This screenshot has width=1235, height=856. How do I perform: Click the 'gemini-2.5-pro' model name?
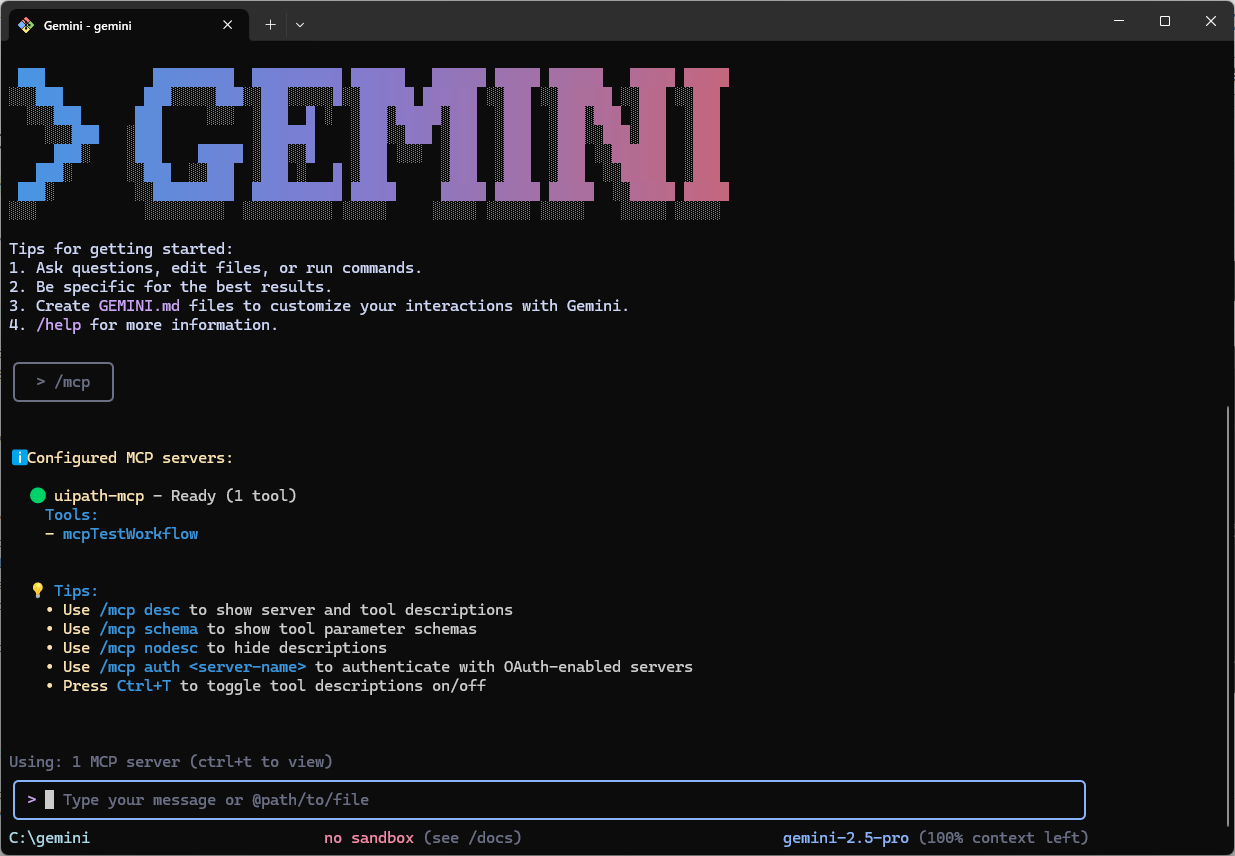pyautogui.click(x=846, y=838)
